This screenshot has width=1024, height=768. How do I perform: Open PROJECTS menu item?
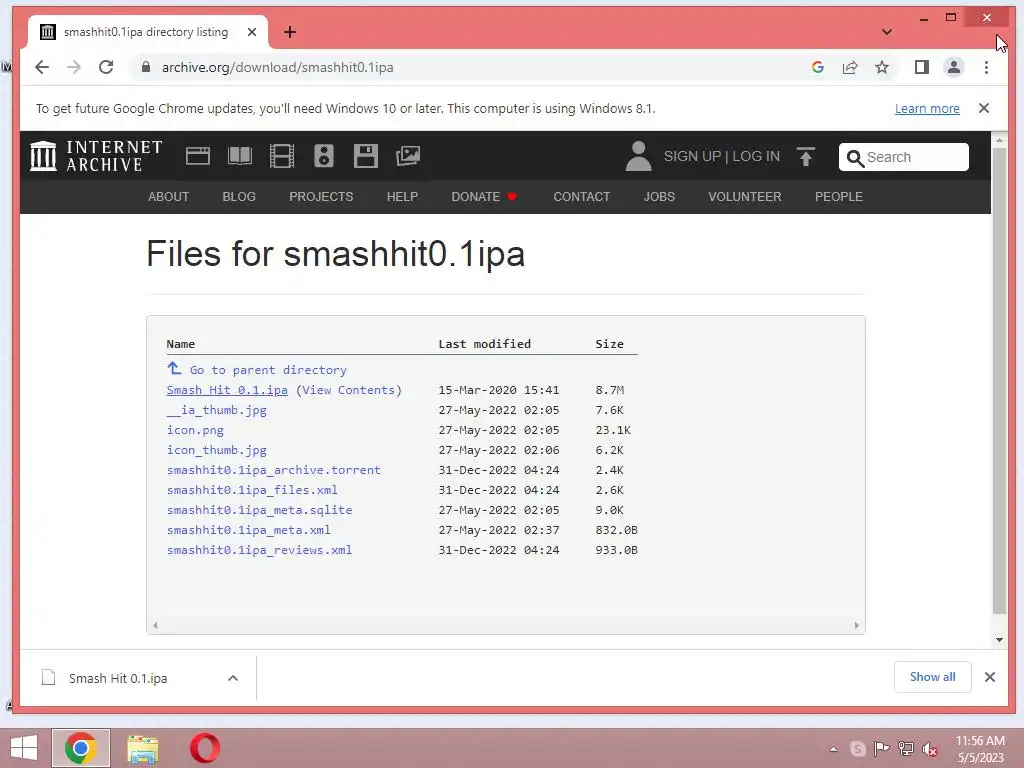point(321,197)
